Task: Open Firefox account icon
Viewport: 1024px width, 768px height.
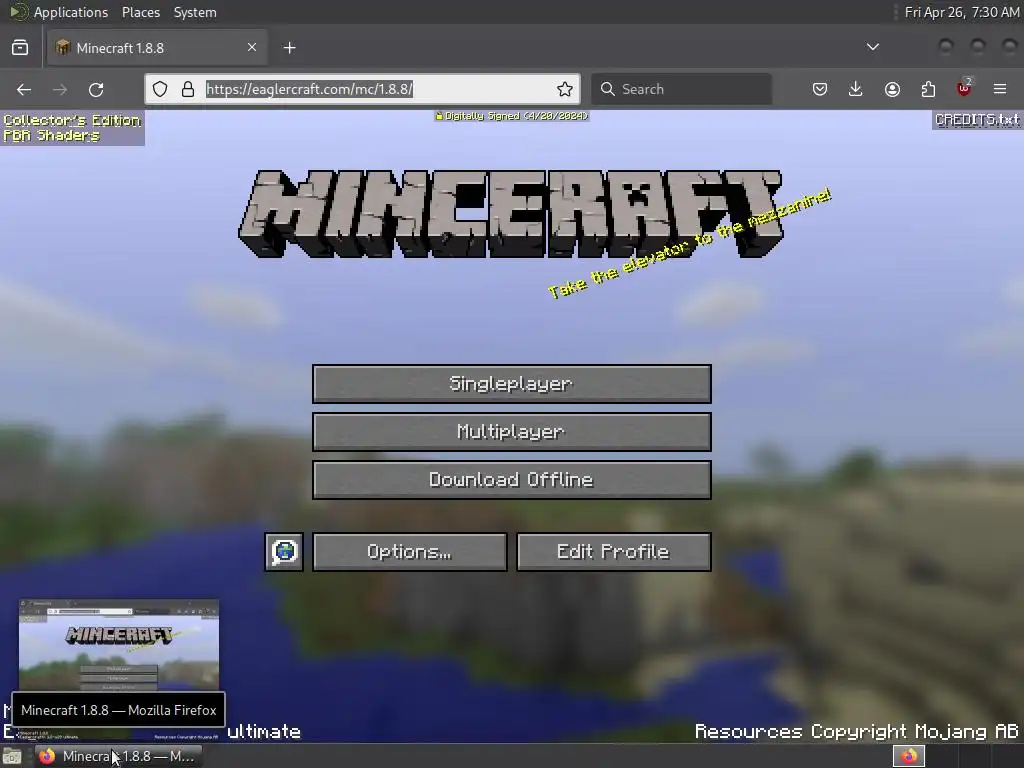Action: tap(892, 89)
